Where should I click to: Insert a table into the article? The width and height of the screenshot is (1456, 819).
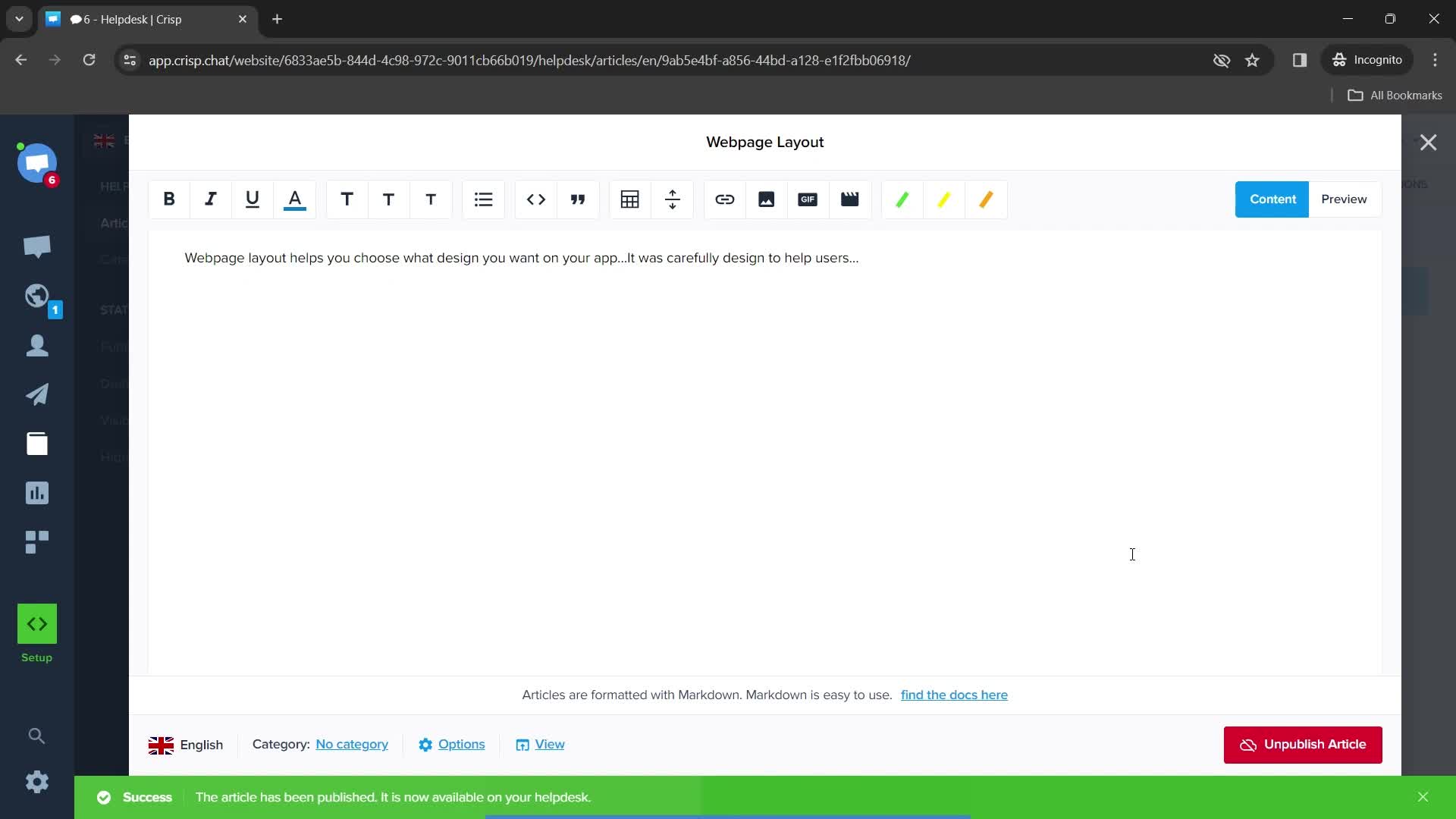pyautogui.click(x=629, y=199)
